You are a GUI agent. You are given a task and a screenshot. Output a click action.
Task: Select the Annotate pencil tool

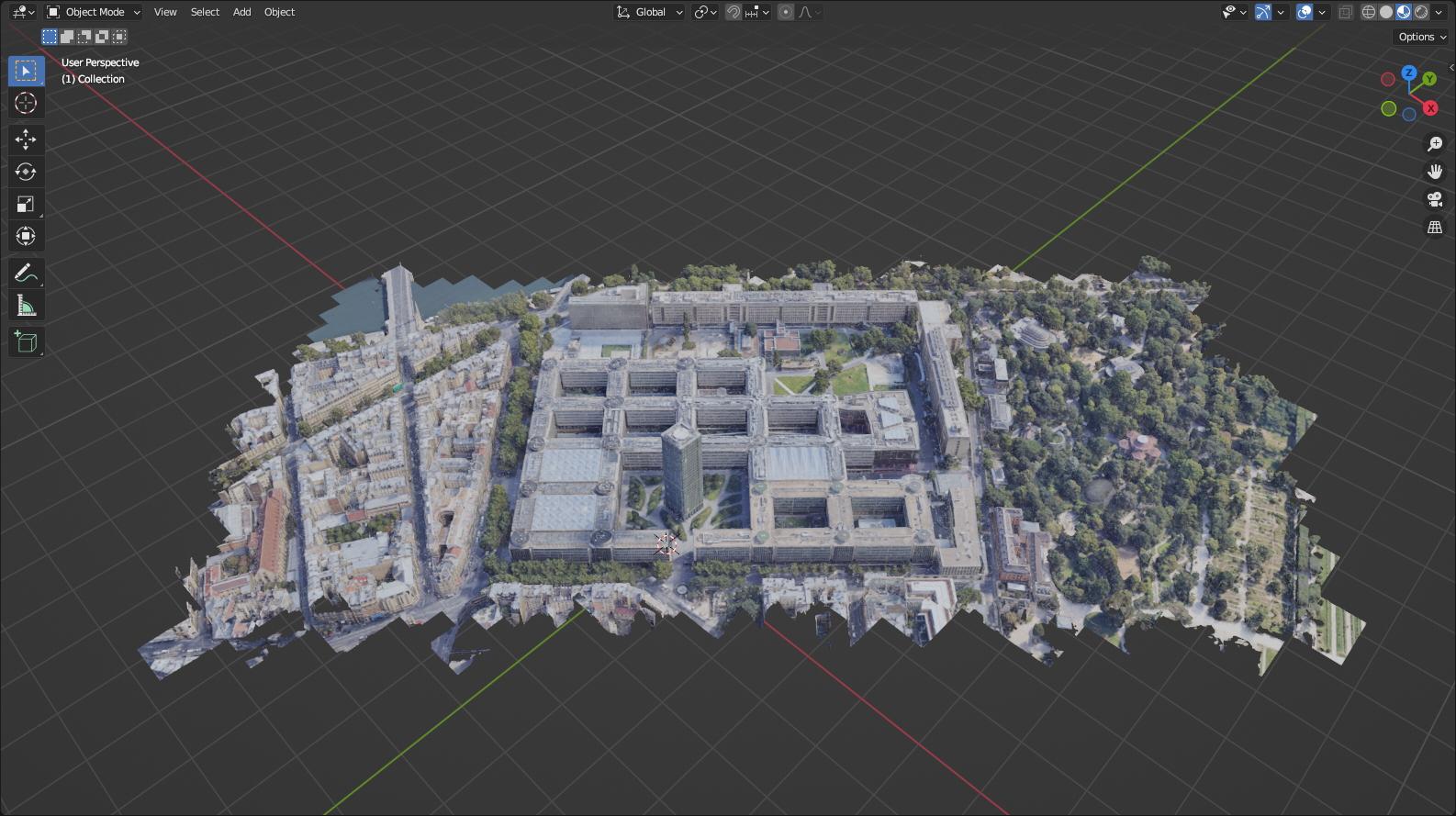26,273
